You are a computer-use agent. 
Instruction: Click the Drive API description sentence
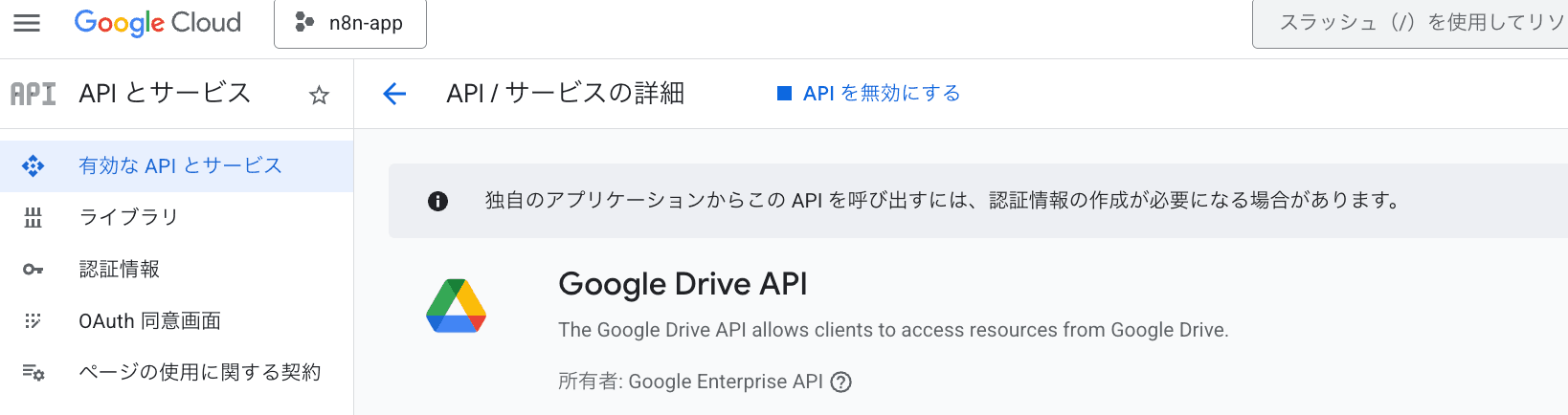[892, 331]
